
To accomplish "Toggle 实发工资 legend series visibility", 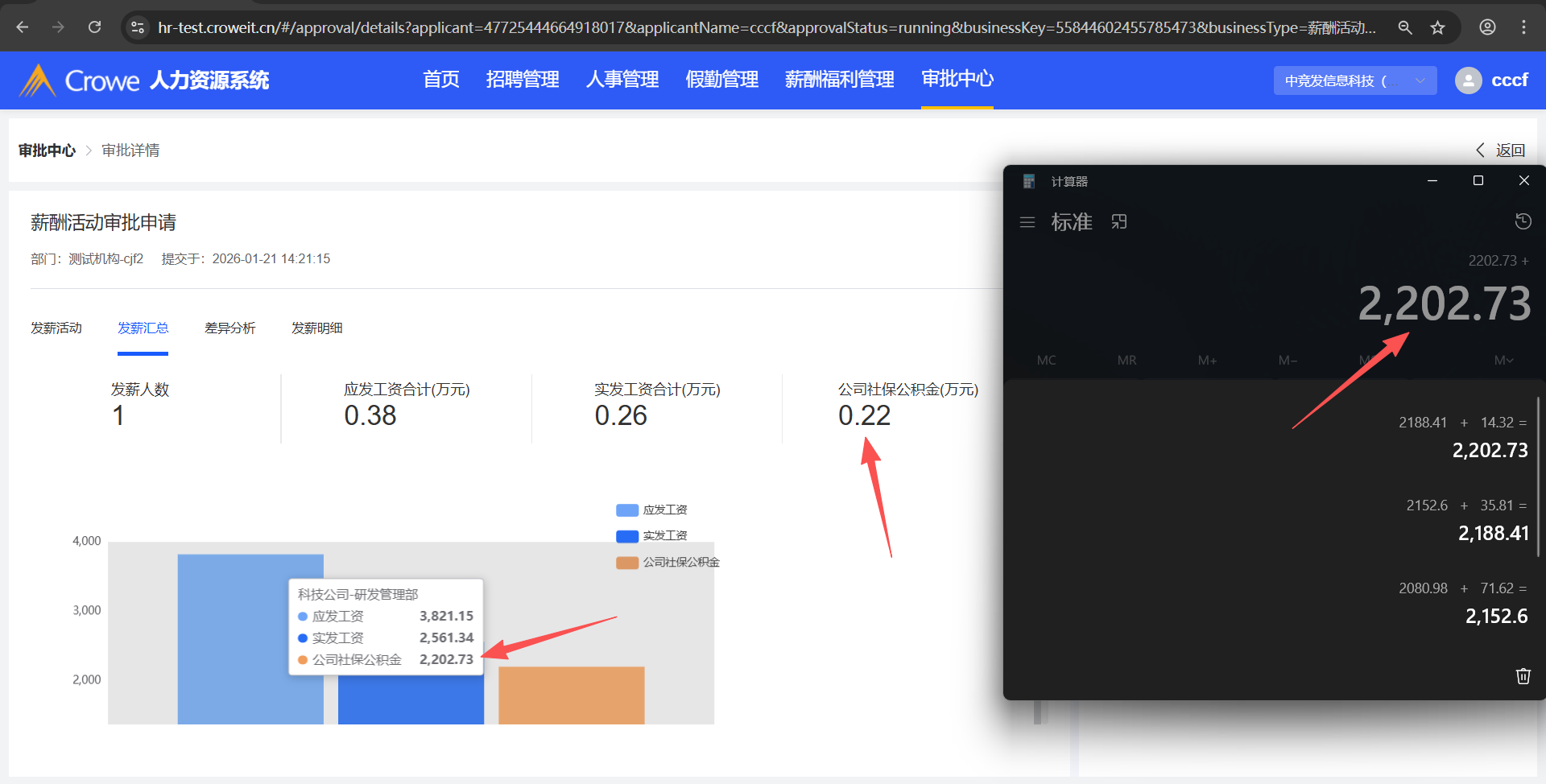I will [651, 536].
